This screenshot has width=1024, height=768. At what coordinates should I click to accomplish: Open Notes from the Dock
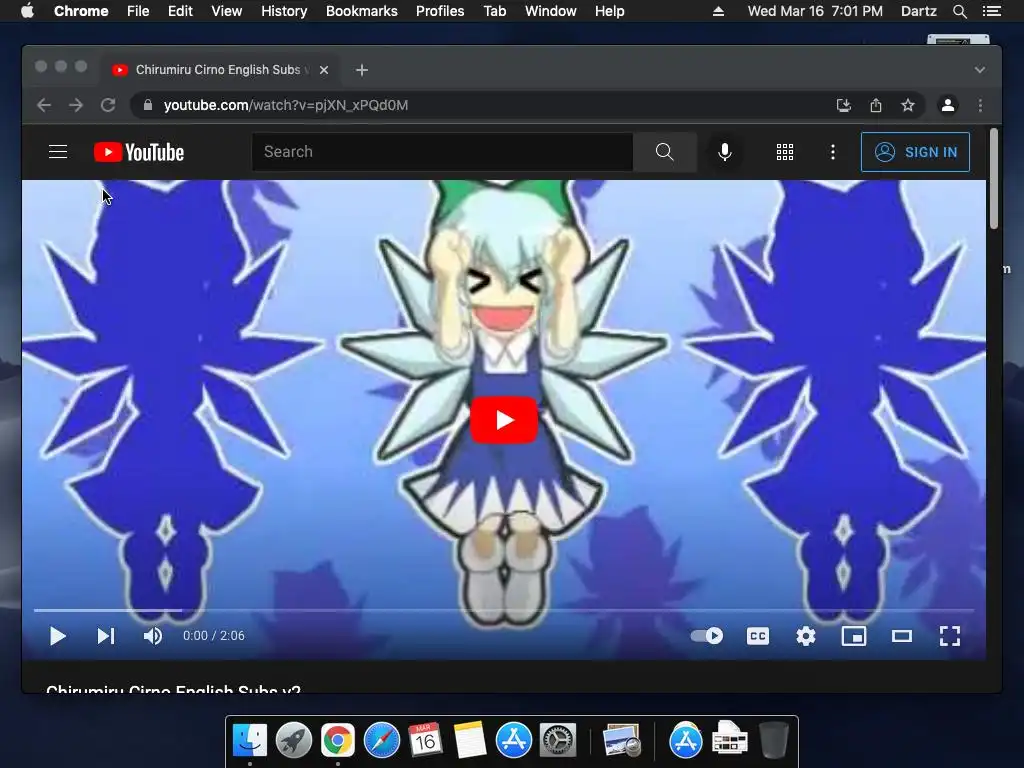(470, 741)
